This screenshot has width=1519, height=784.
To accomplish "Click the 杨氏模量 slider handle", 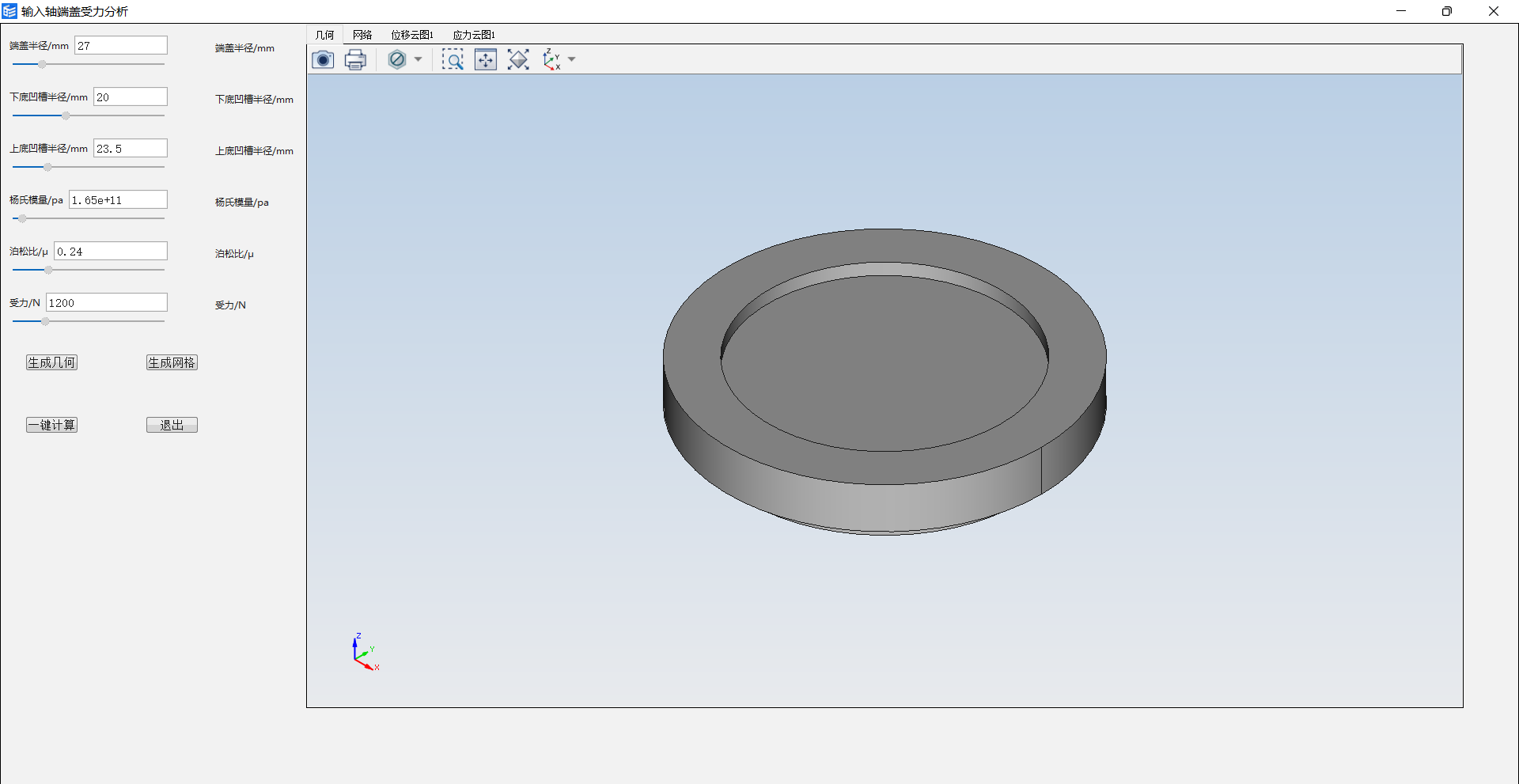I will click(x=22, y=218).
